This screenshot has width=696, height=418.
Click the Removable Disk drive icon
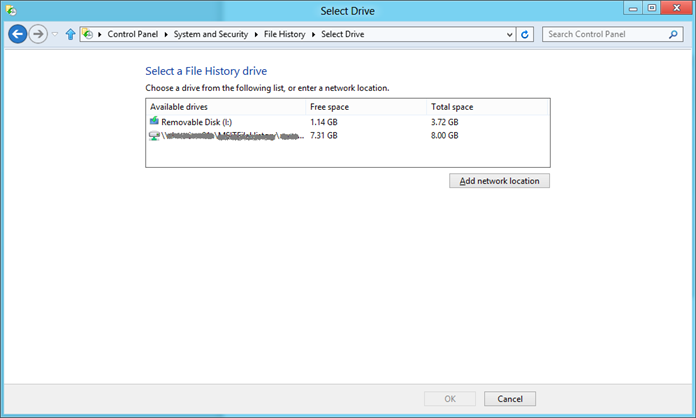[x=154, y=121]
